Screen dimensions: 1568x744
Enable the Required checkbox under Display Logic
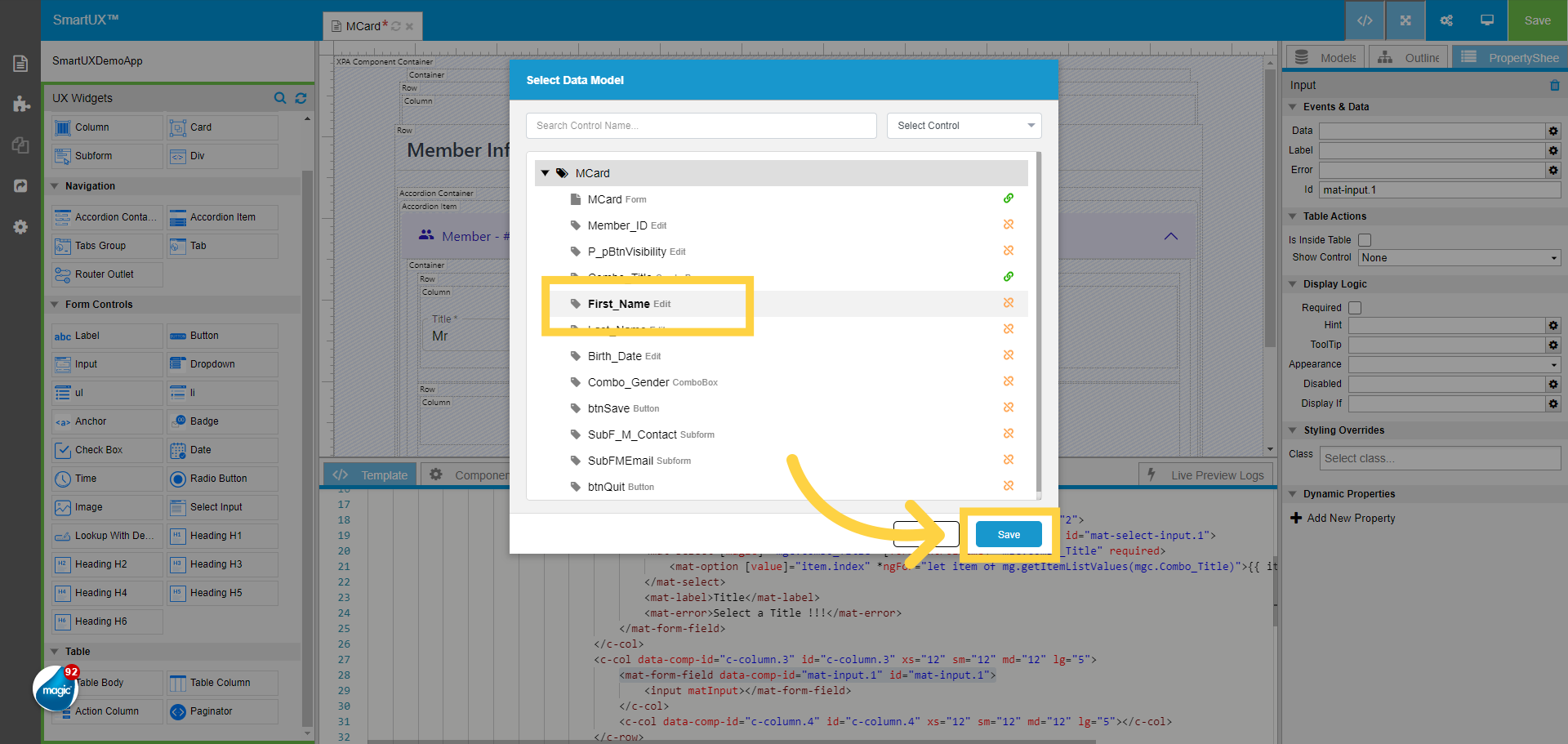pyautogui.click(x=1355, y=308)
